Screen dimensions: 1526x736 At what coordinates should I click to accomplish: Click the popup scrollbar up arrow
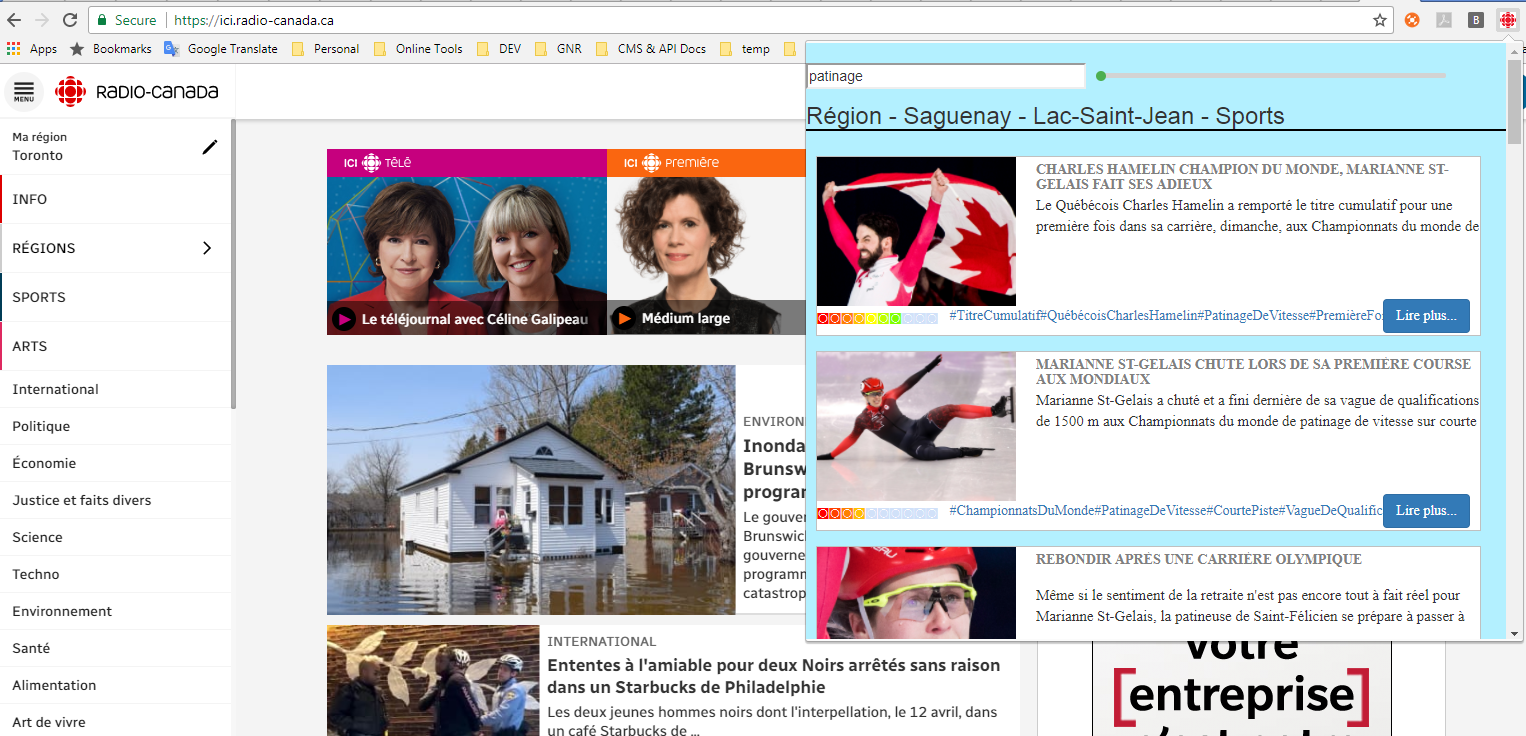1515,50
